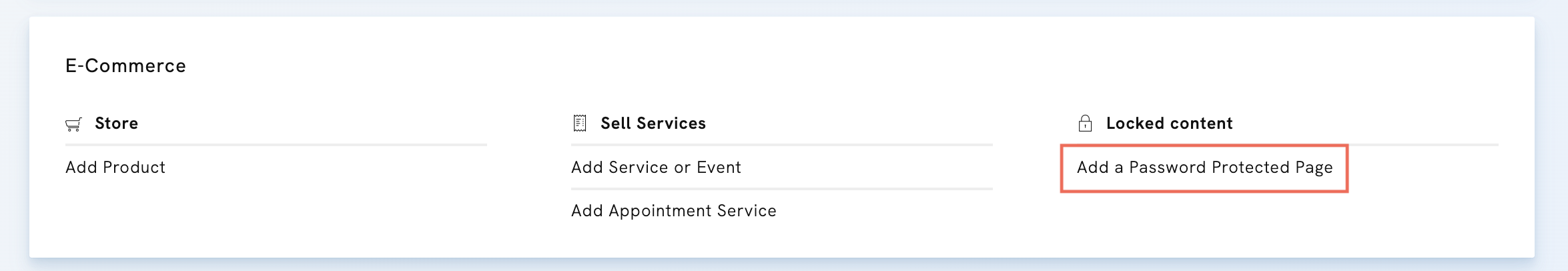Choose Add Service or Event
Viewport: 1568px width, 271px height.
coord(656,168)
